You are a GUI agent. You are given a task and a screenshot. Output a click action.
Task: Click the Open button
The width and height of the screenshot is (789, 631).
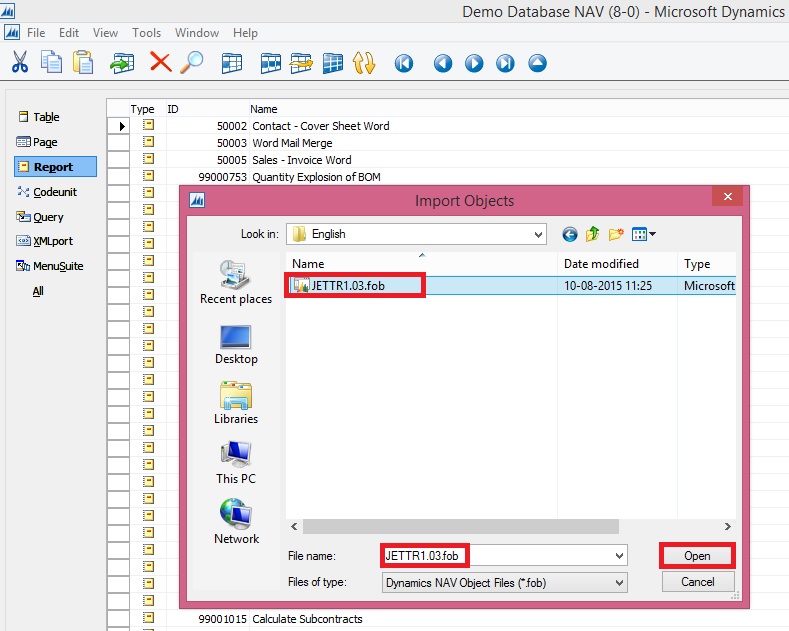click(697, 556)
